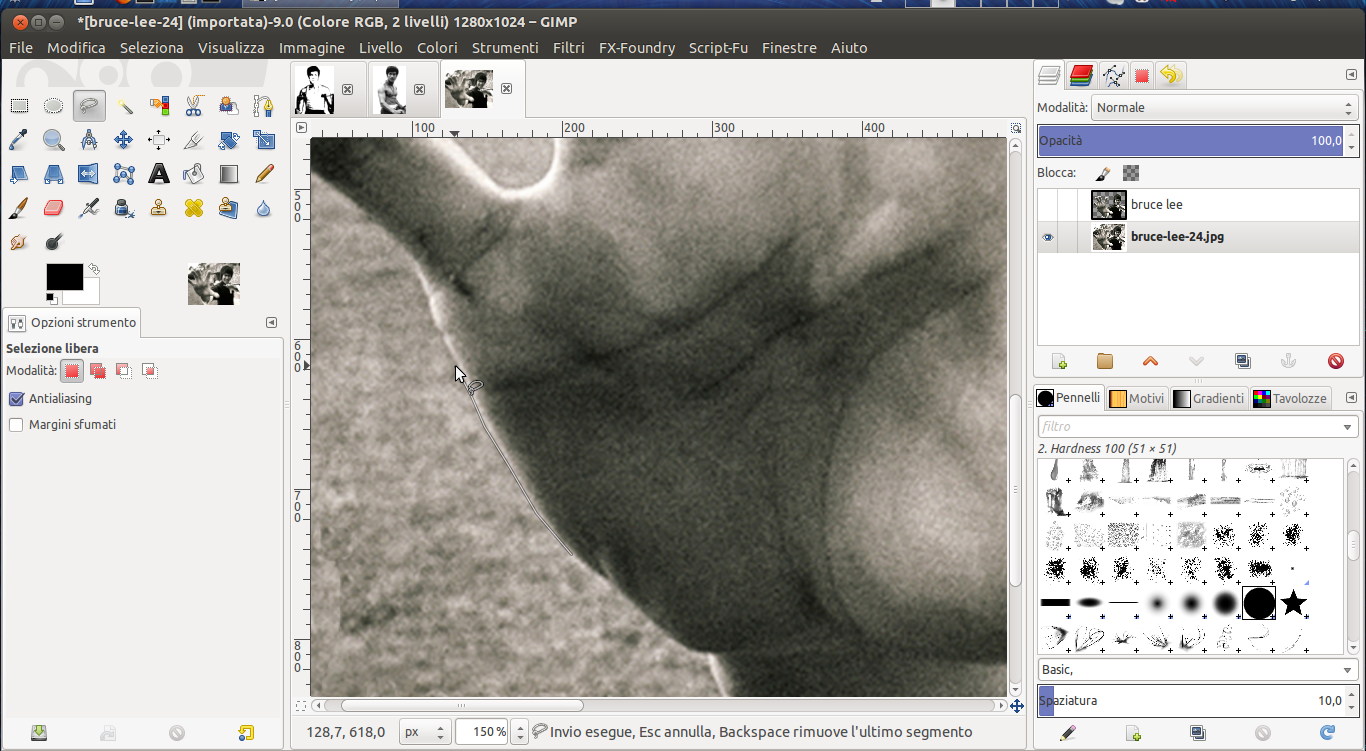Increase Opacità with spinner arrow
Screen dimensions: 1366x751
tap(1352, 135)
